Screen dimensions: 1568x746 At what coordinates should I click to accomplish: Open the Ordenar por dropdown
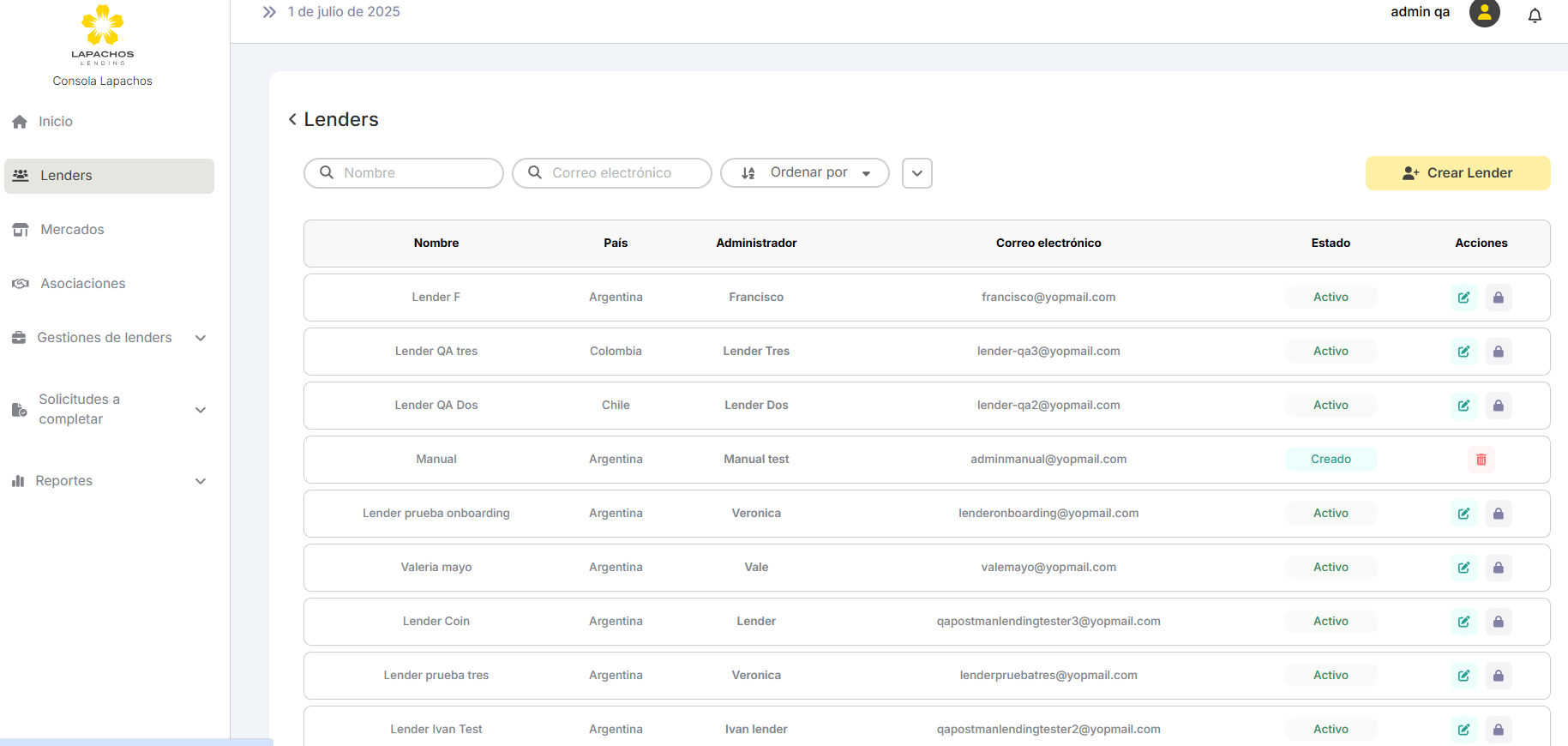(x=804, y=173)
